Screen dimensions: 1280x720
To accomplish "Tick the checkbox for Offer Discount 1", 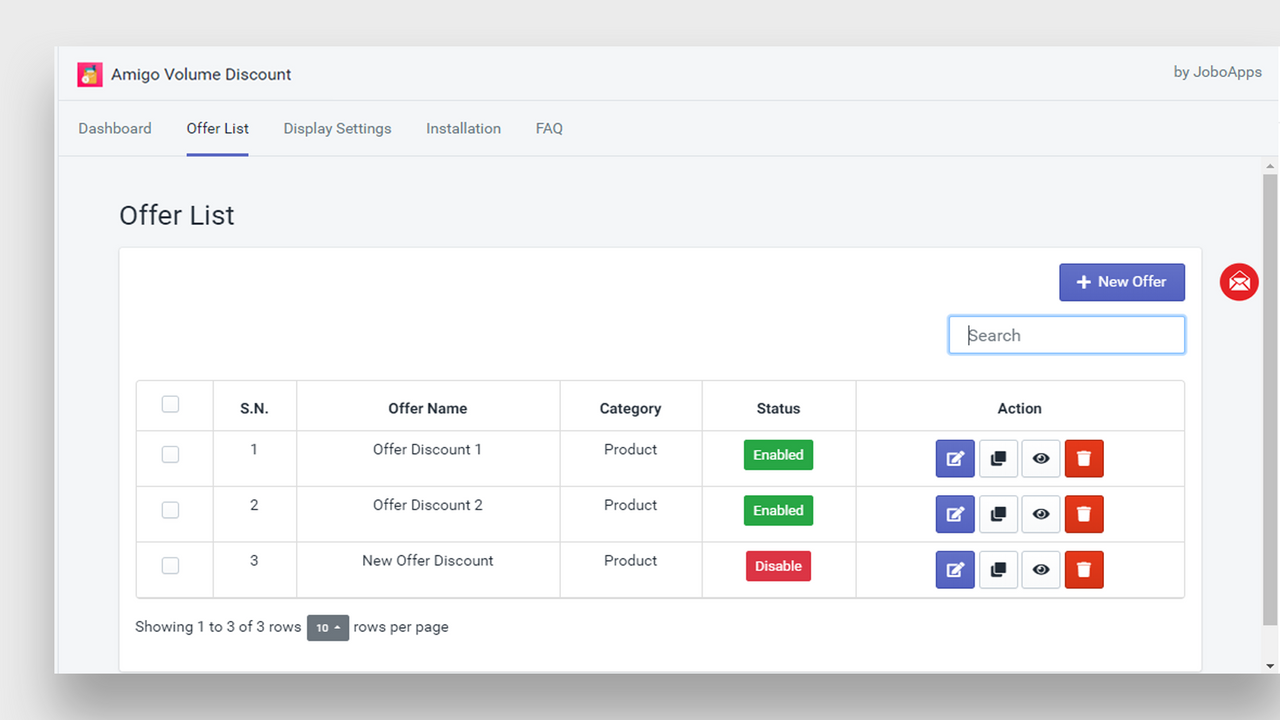I will pos(170,454).
